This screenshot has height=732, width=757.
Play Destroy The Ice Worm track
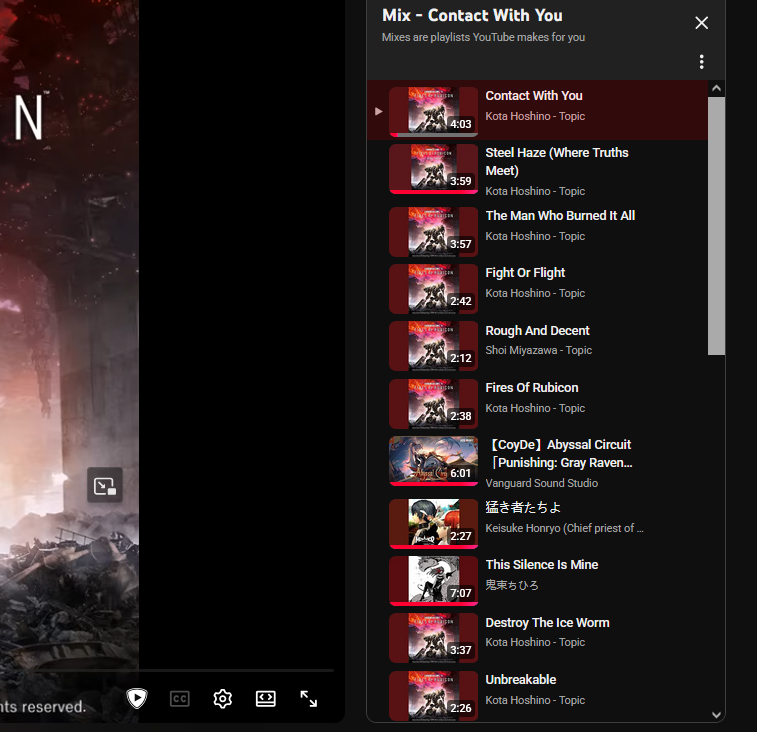click(547, 623)
